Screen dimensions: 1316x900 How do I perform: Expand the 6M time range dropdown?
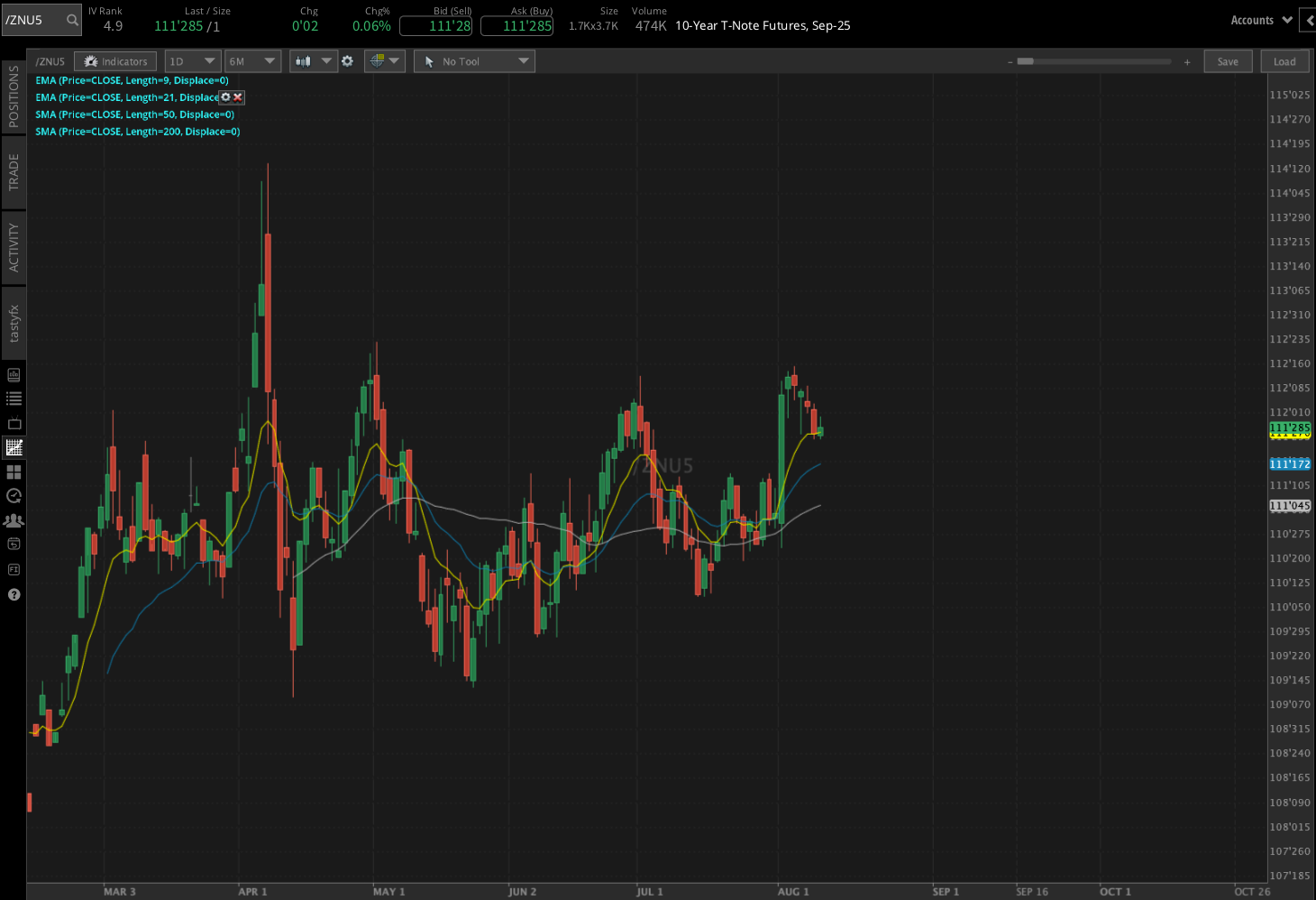click(x=252, y=60)
